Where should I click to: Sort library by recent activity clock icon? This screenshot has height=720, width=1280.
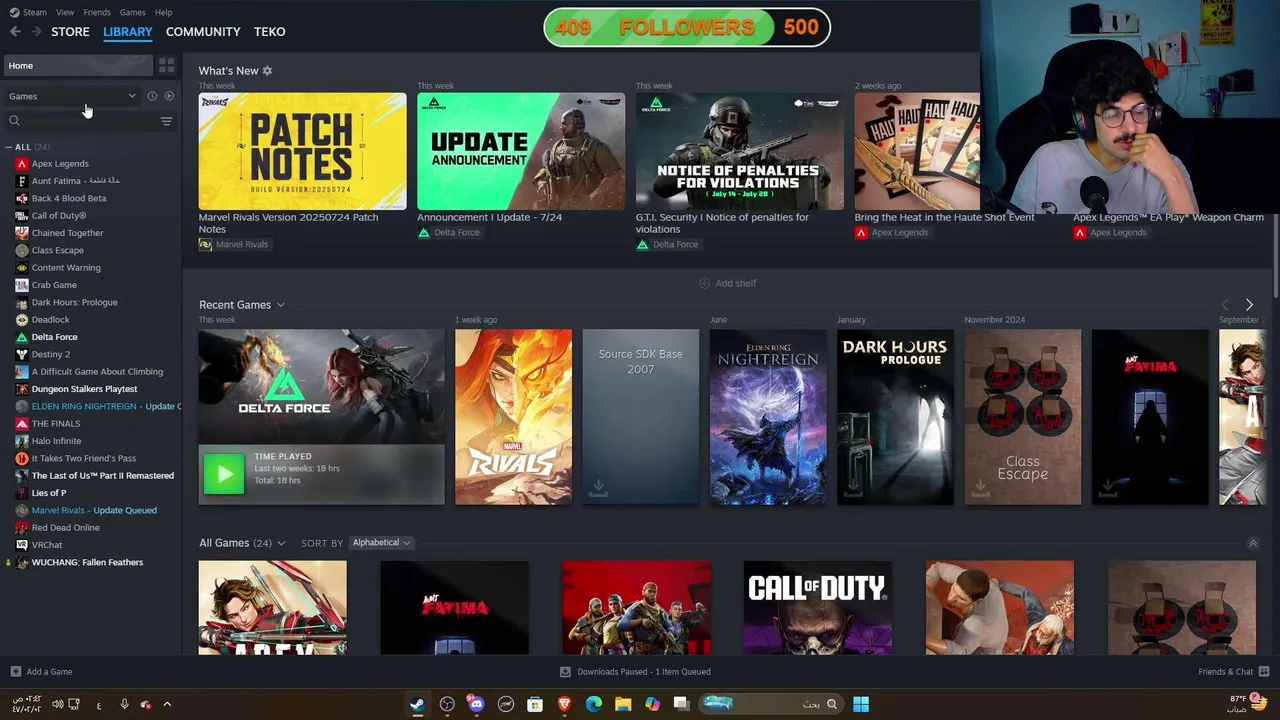click(152, 96)
